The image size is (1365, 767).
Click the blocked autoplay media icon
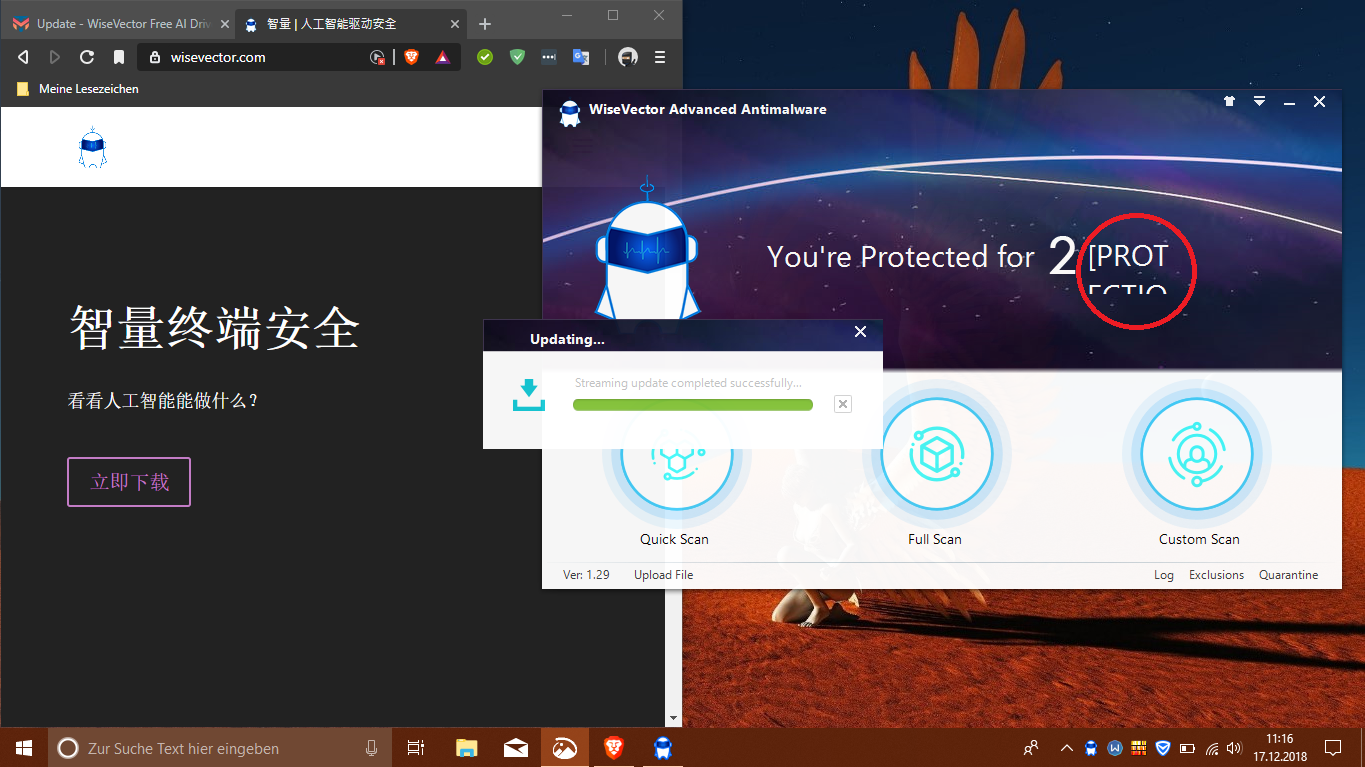point(377,57)
